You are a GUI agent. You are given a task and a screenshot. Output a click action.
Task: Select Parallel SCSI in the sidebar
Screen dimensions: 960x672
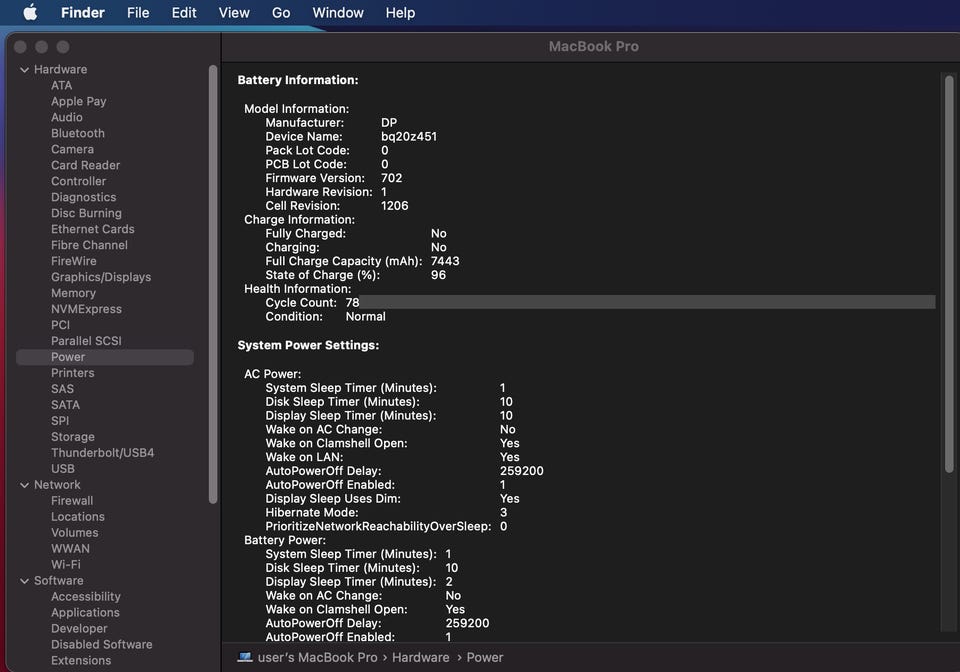[86, 341]
